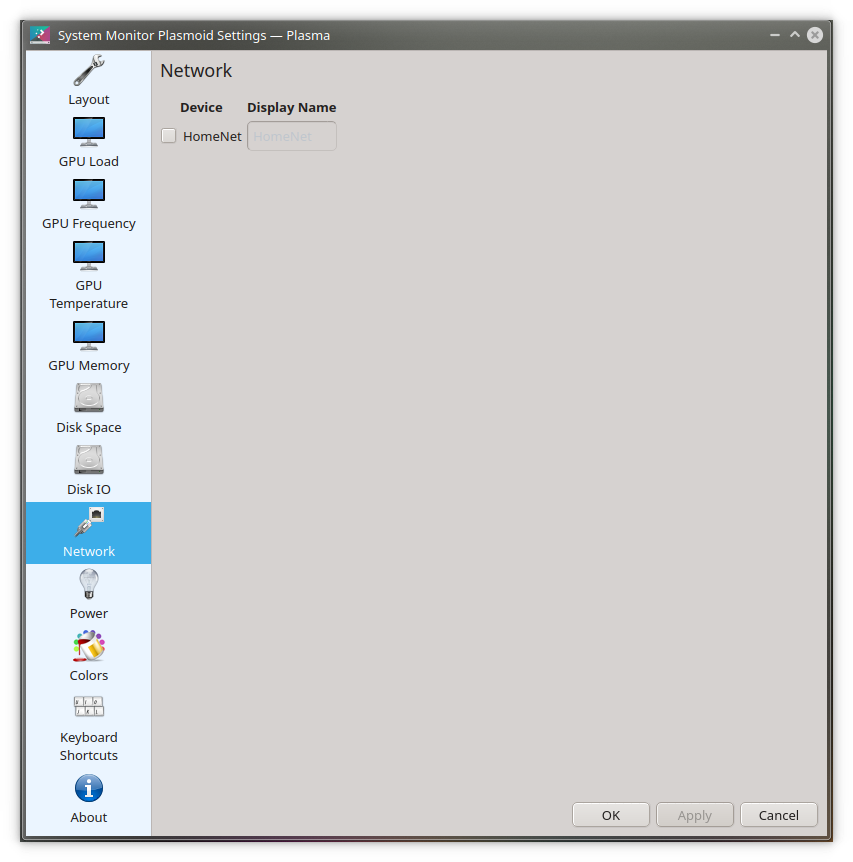The width and height of the screenshot is (853, 862).
Task: Select the Disk IO hard drive icon
Action: click(88, 460)
